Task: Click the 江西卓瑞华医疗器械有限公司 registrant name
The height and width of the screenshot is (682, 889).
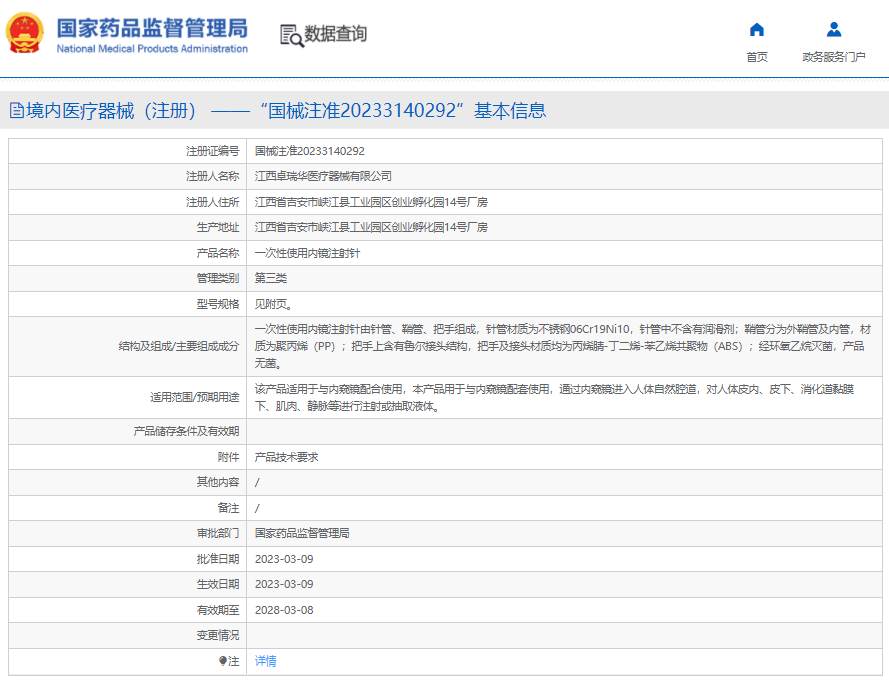Action: click(x=323, y=176)
